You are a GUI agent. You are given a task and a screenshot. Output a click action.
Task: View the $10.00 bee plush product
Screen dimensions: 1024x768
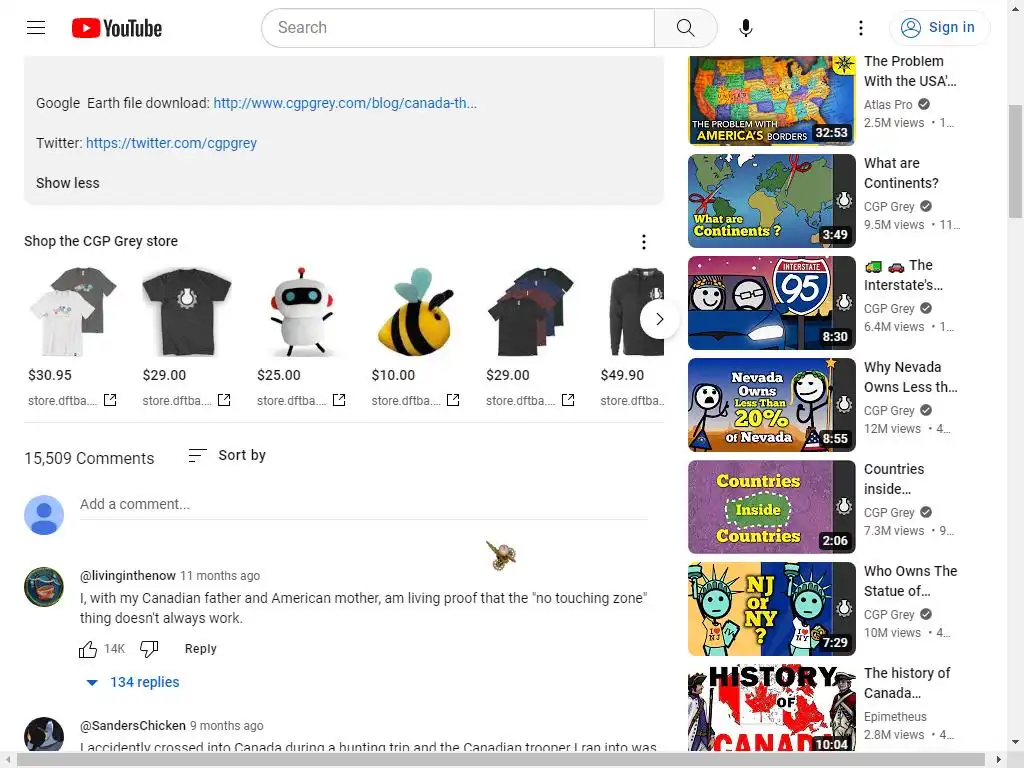coord(416,311)
